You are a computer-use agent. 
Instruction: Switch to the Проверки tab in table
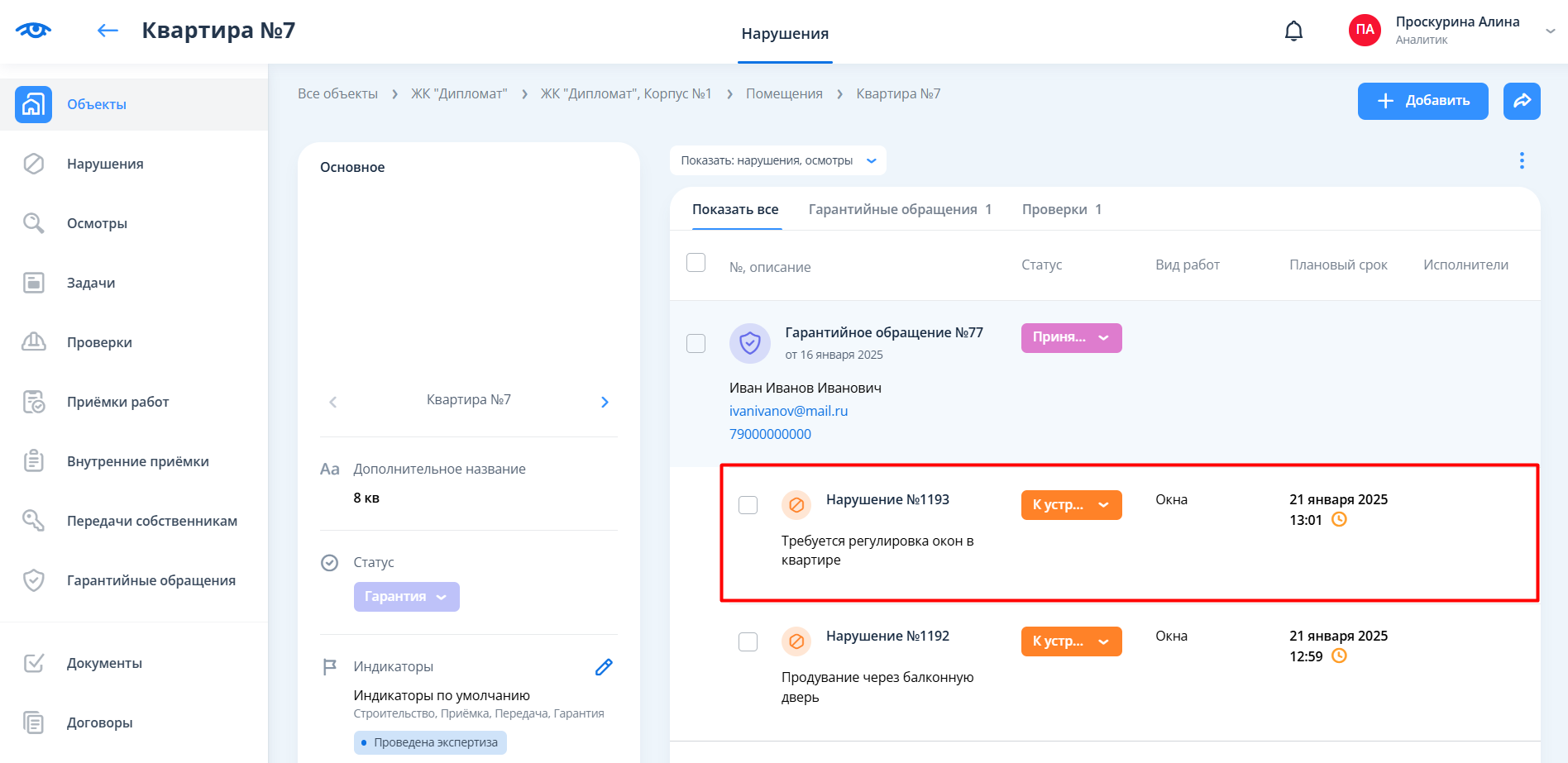(x=1061, y=210)
